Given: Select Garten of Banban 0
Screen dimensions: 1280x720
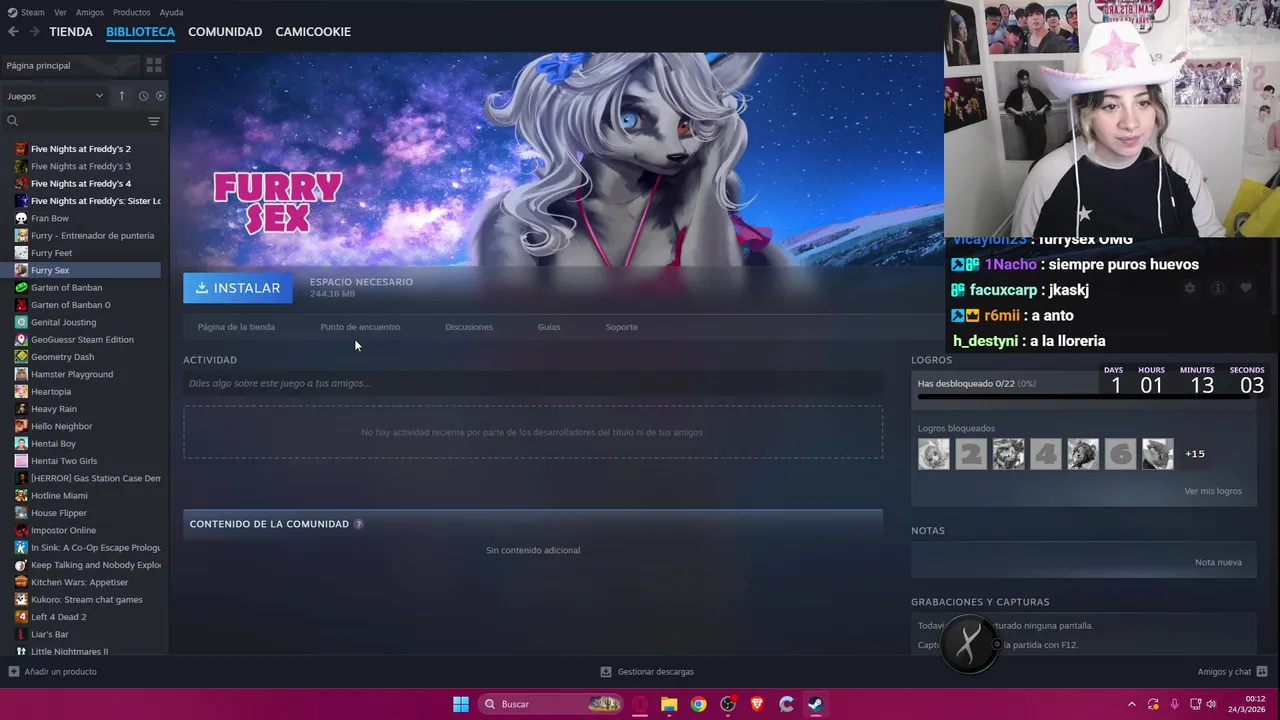Looking at the screenshot, I should click(71, 305).
